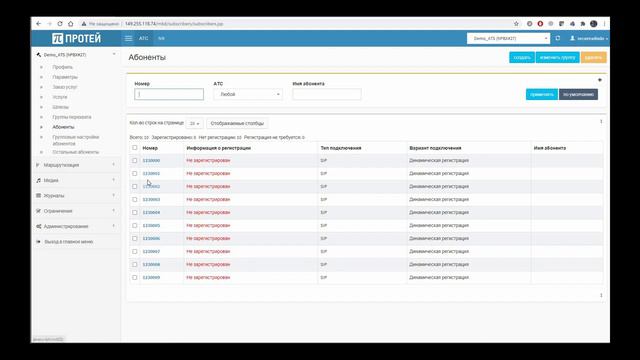The image size is (640, 360).
Task: Click the refresh icon beside ATS selector
Action: (x=558, y=38)
